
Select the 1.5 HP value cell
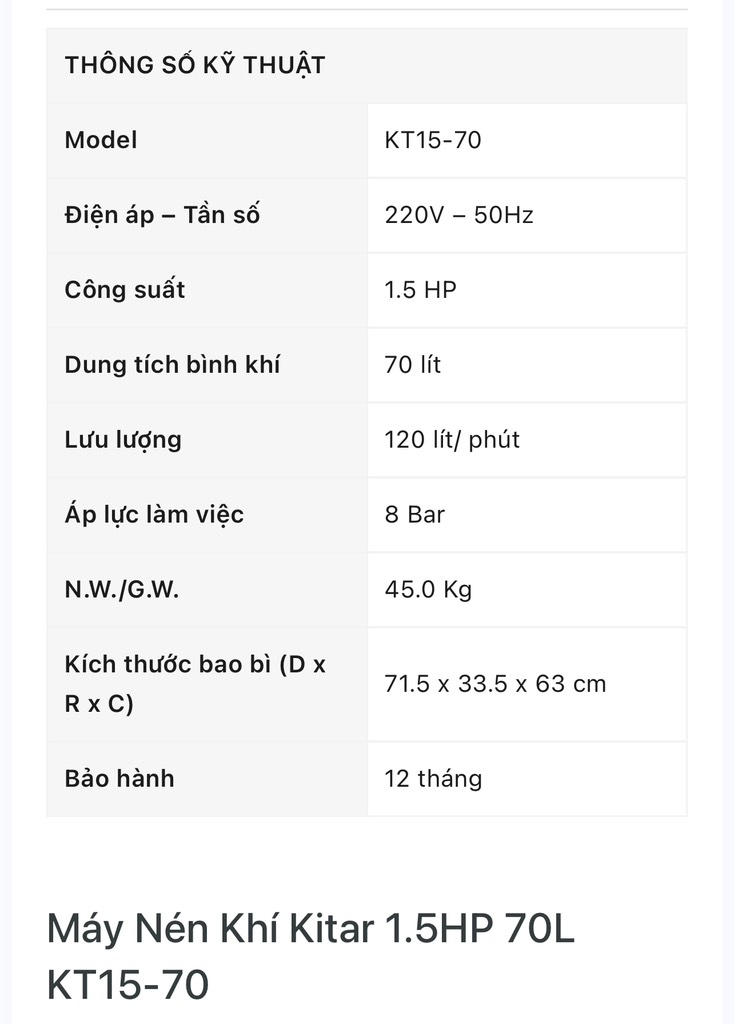pos(420,290)
